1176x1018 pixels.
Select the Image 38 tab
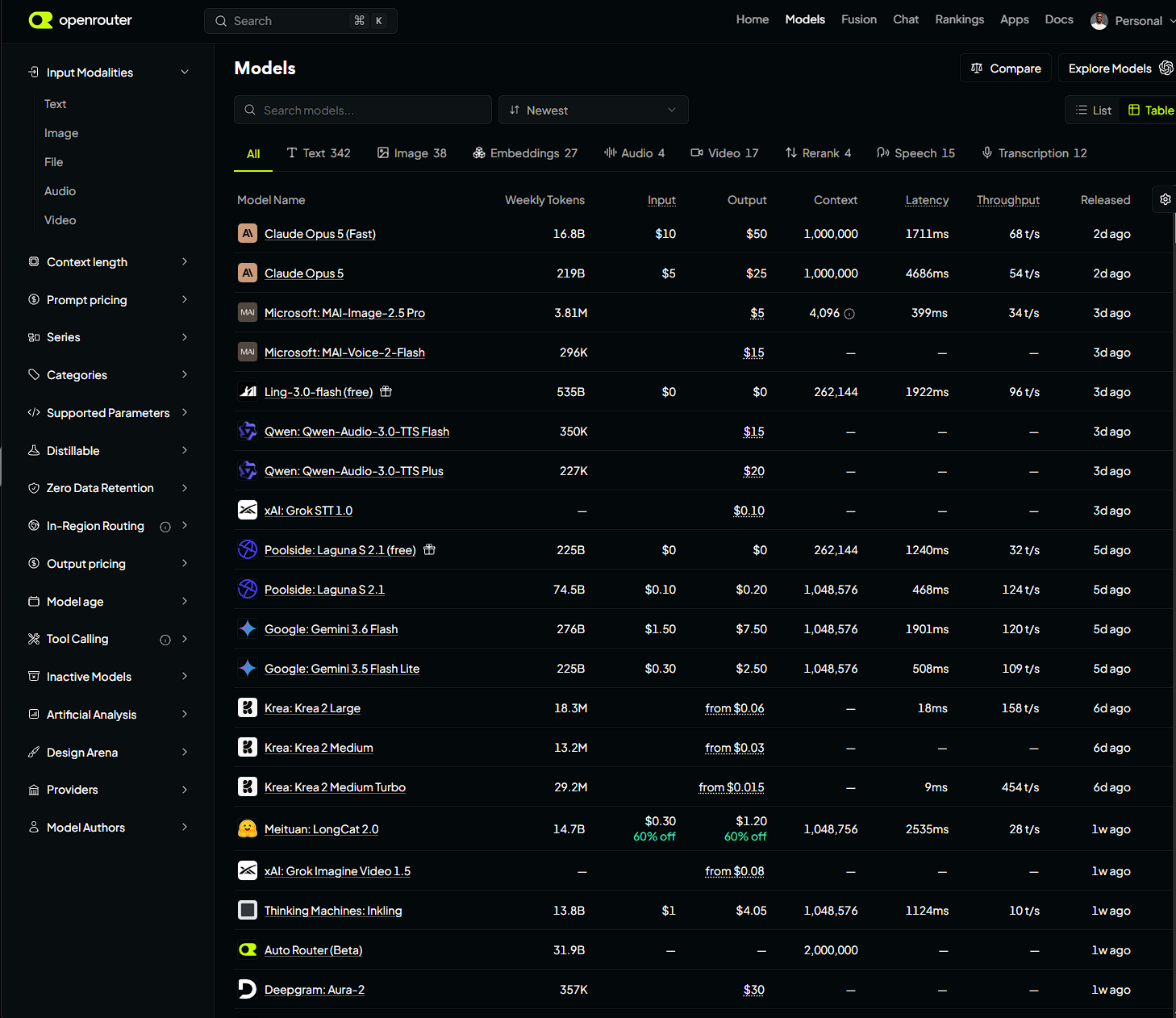411,153
